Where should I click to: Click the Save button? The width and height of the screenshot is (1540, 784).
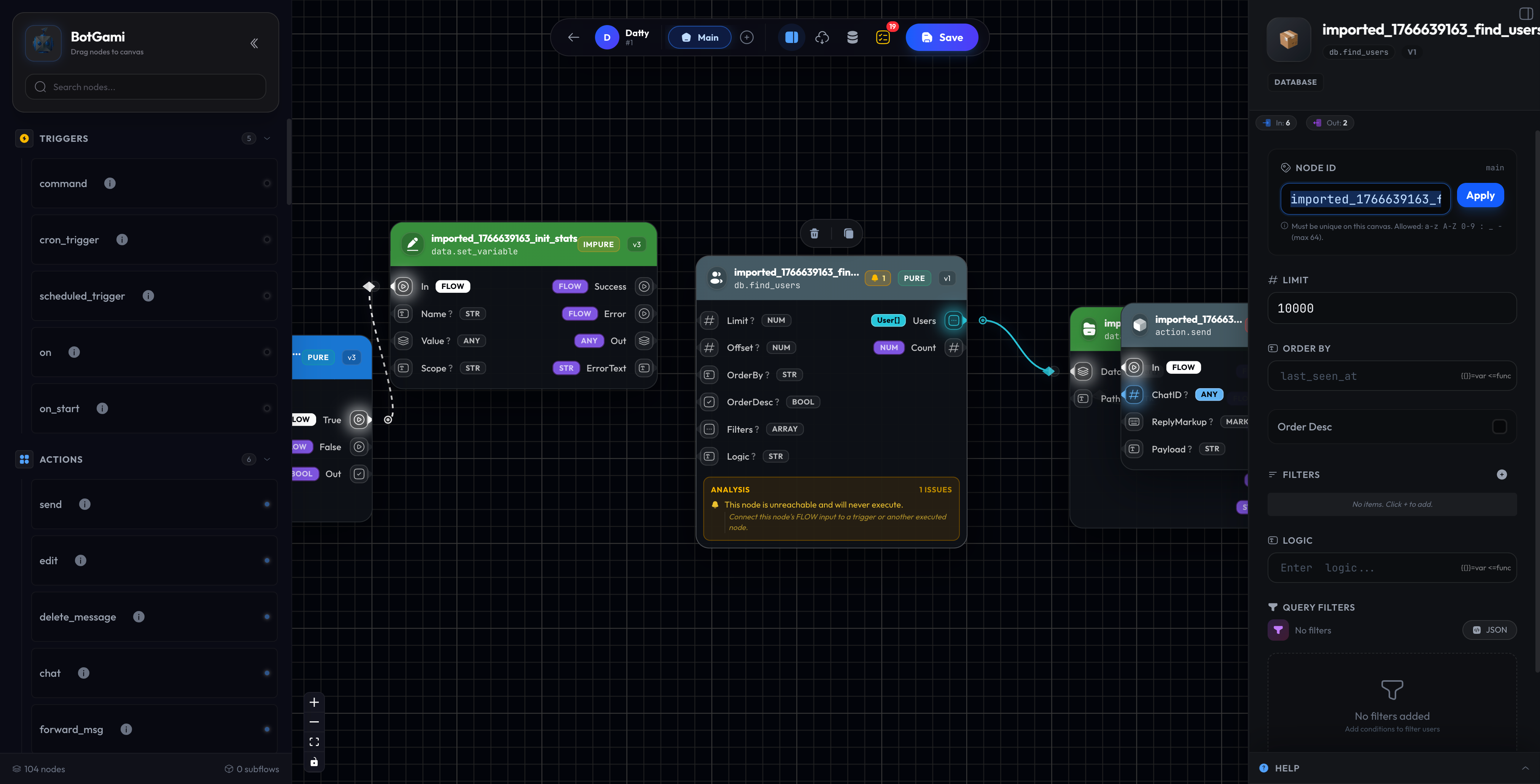[x=942, y=37]
